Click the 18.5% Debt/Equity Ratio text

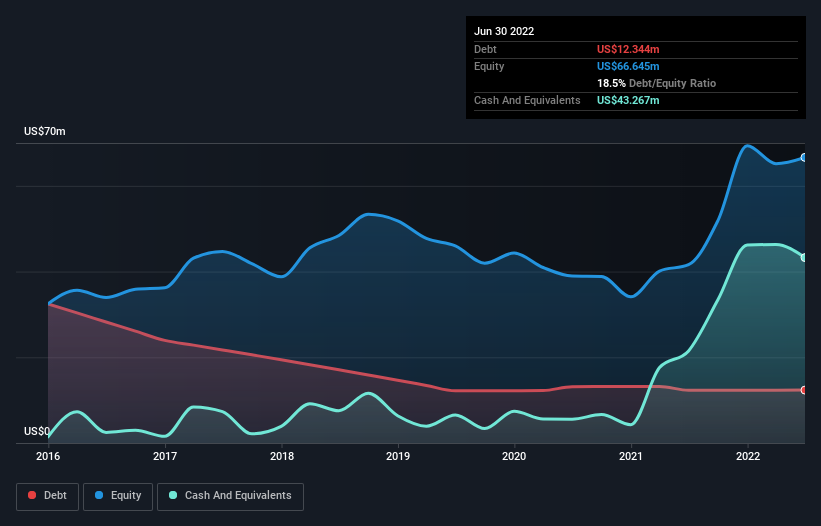[656, 83]
